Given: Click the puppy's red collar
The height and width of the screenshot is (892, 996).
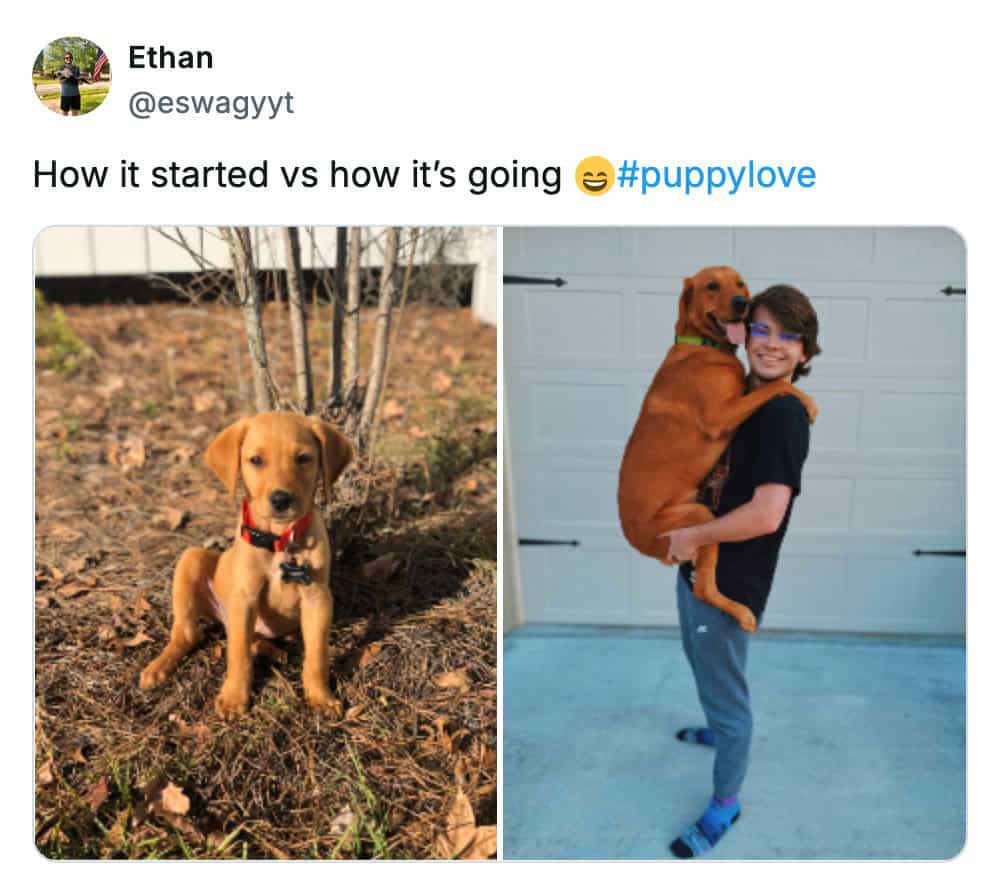Looking at the screenshot, I should click(275, 529).
